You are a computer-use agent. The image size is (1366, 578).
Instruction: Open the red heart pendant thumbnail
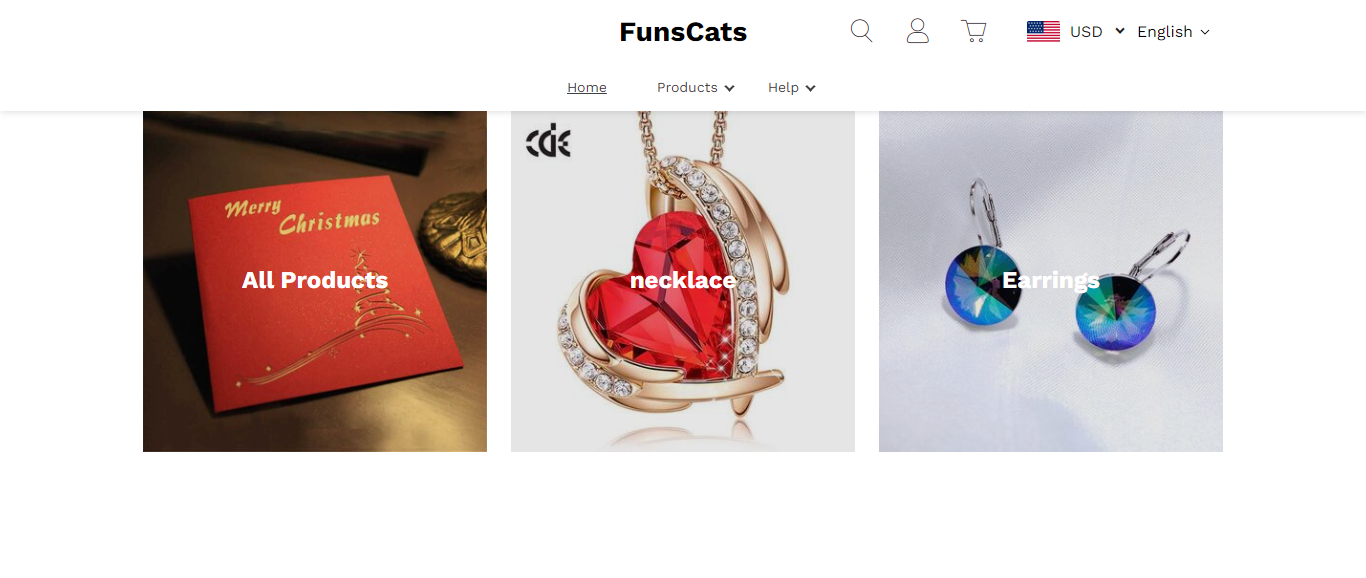tap(683, 281)
